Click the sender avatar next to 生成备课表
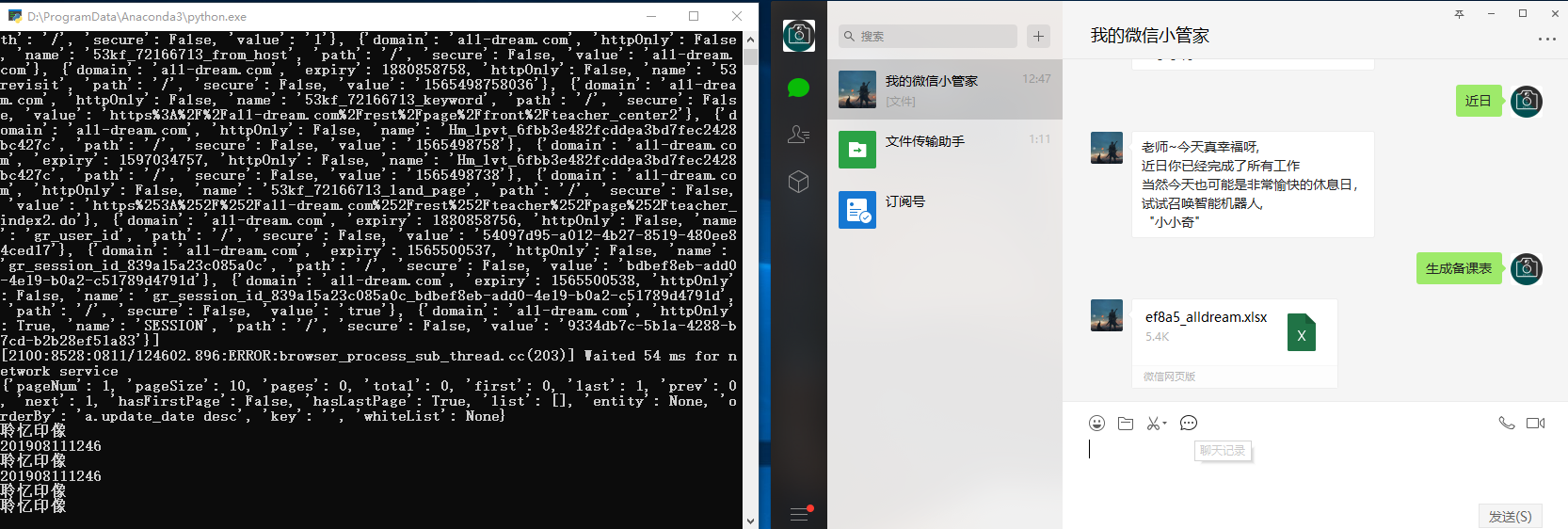The image size is (1568, 529). pyautogui.click(x=1527, y=269)
